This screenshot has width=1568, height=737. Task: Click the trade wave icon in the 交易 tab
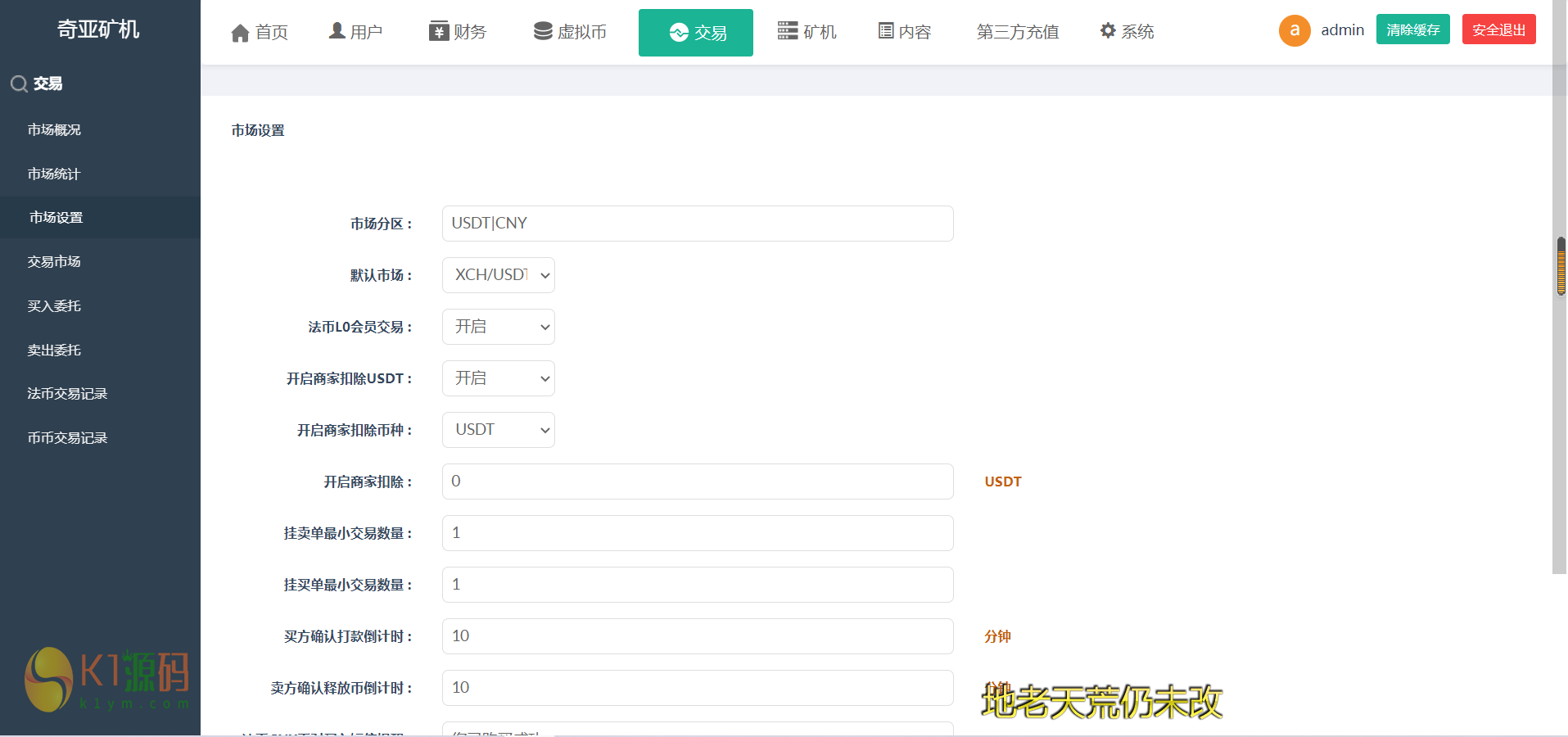(x=679, y=33)
